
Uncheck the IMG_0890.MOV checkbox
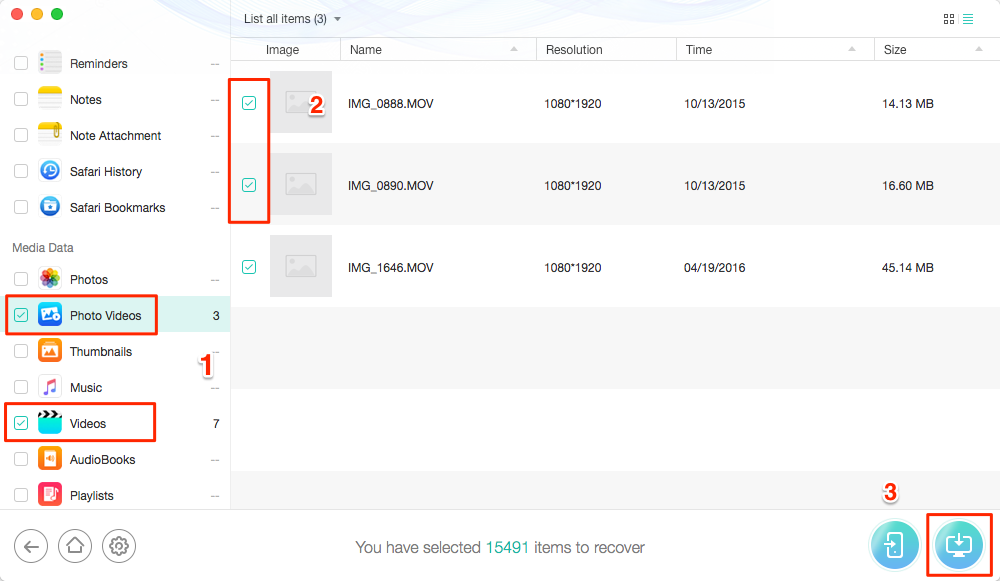(249, 185)
